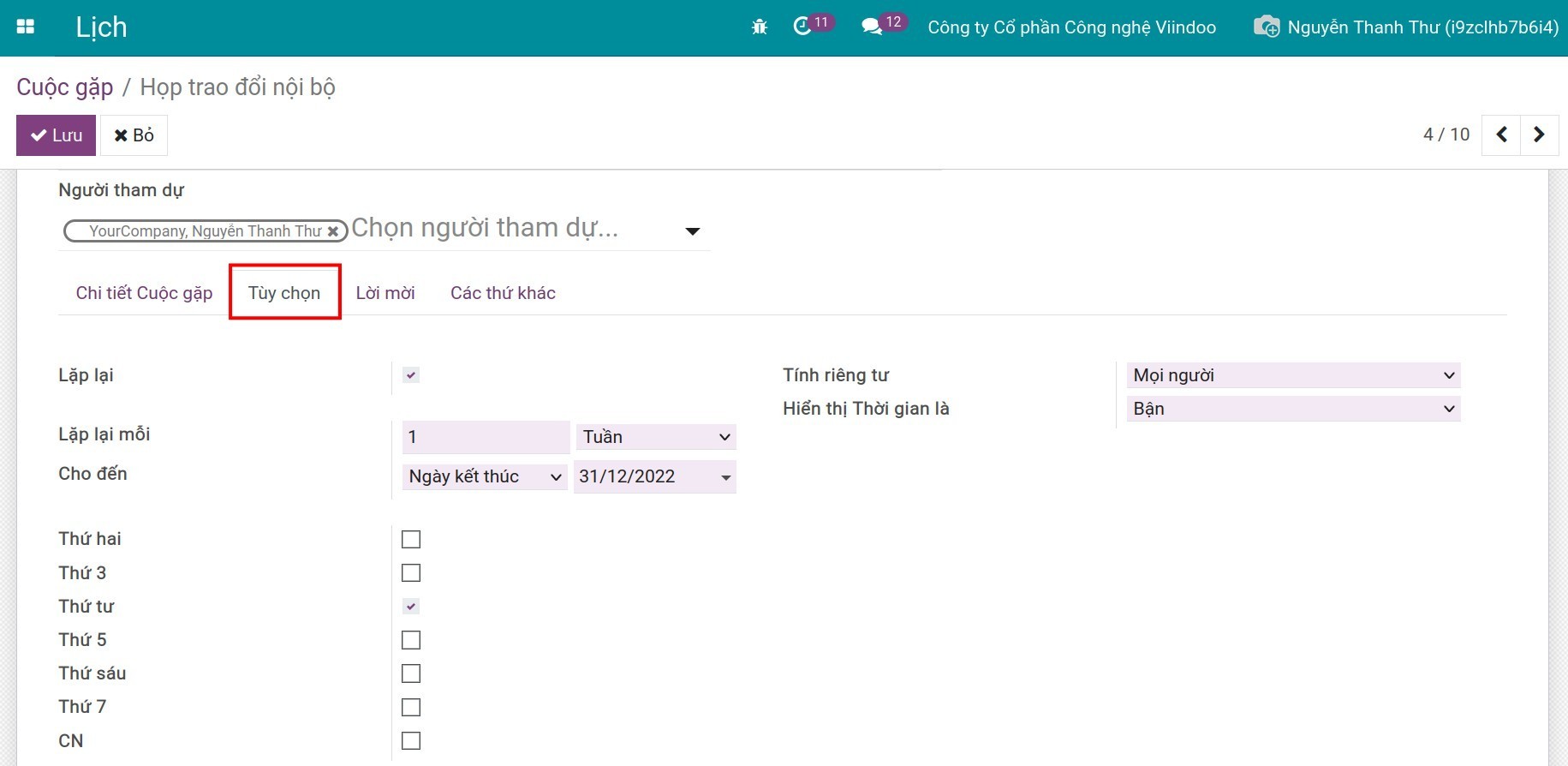Switch to the Lời mời tab
This screenshot has width=1568, height=766.
pos(385,293)
